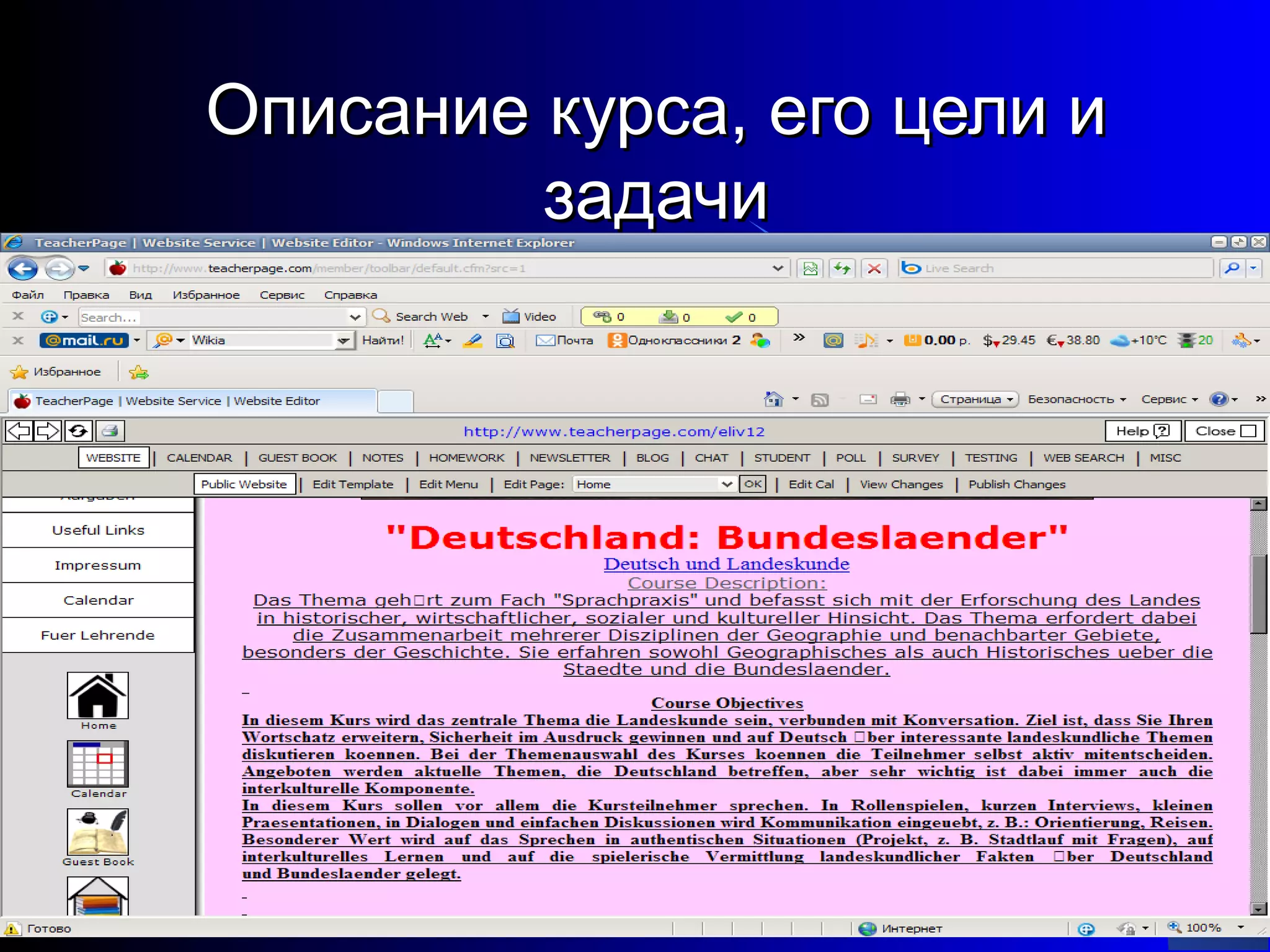Open Почта mail envelope icon
This screenshot has height=952, width=1270.
pos(545,340)
